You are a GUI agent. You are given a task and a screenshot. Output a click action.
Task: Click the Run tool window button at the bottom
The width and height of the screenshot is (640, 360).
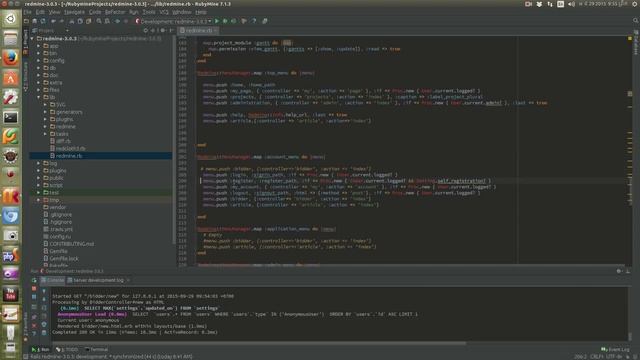pyautogui.click(x=40, y=350)
